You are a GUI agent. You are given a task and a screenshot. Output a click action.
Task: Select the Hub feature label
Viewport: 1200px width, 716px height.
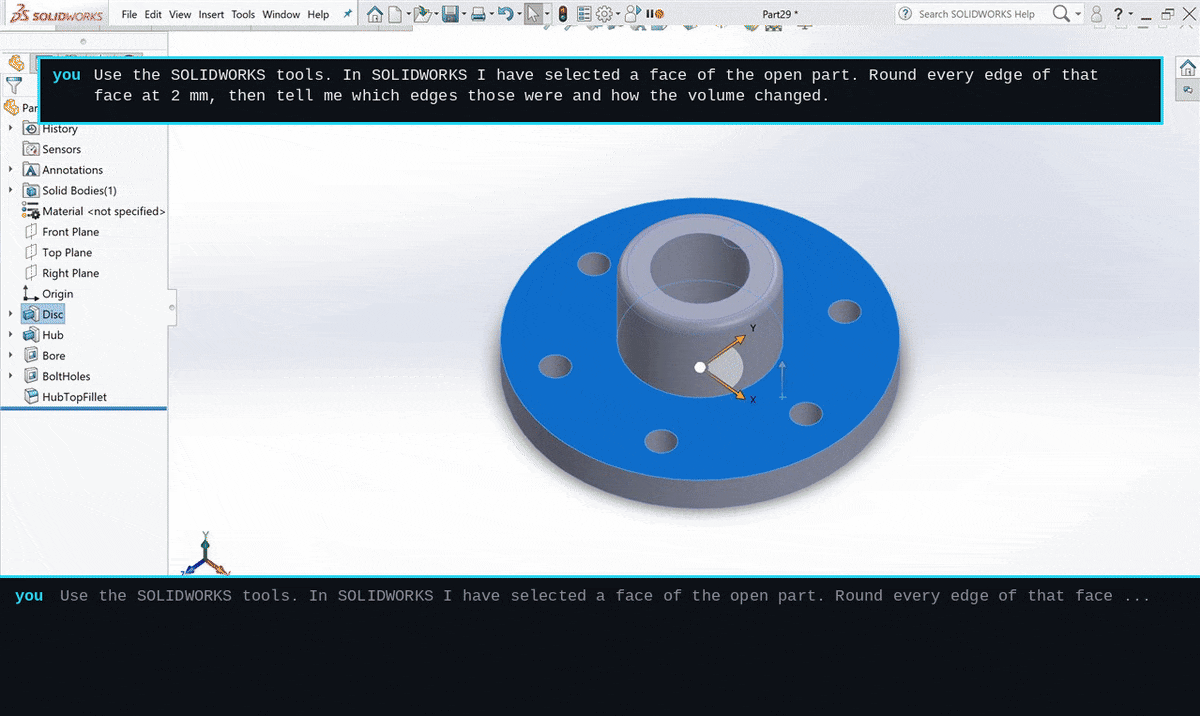tap(53, 335)
